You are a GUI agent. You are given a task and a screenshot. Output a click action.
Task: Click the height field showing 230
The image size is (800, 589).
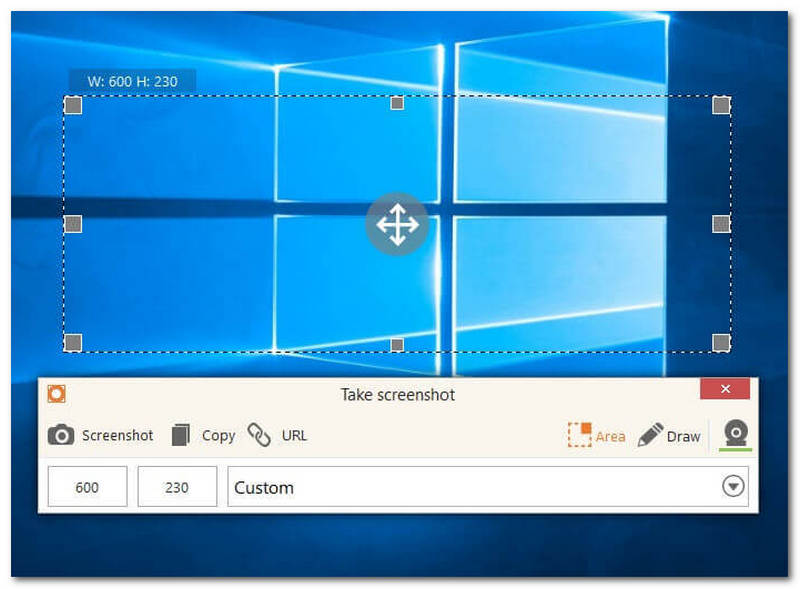click(x=177, y=486)
